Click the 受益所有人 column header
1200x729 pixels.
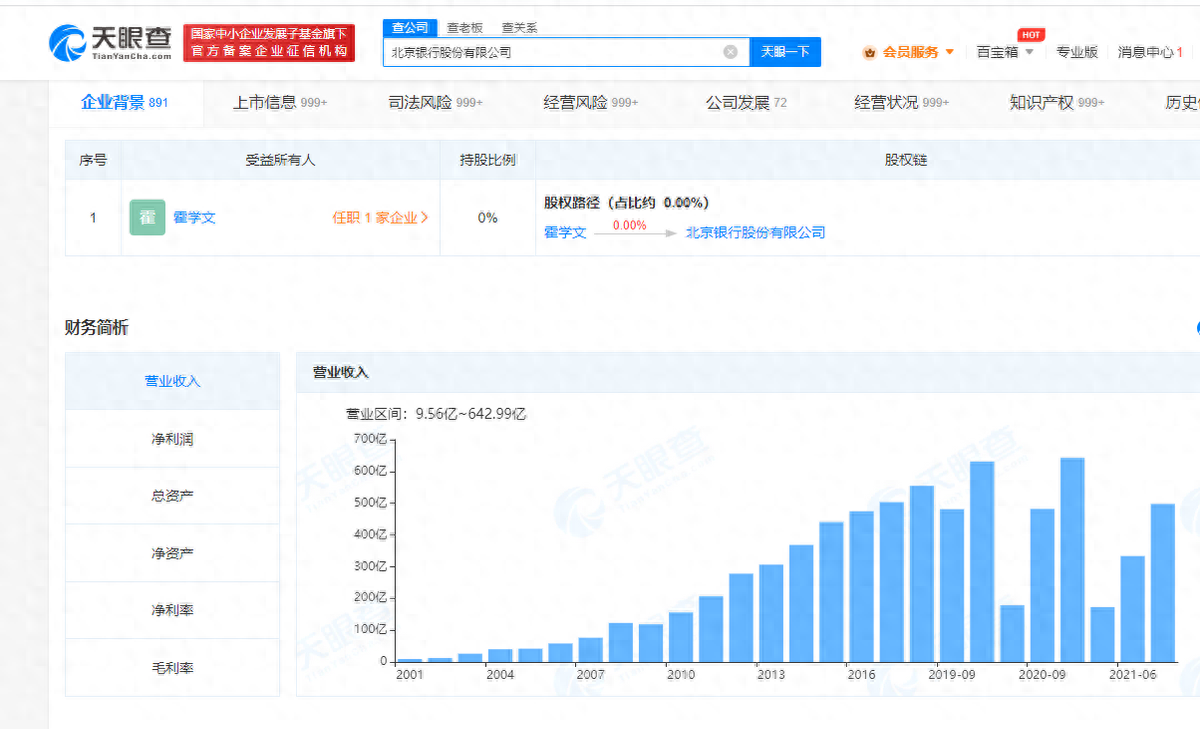[x=280, y=160]
